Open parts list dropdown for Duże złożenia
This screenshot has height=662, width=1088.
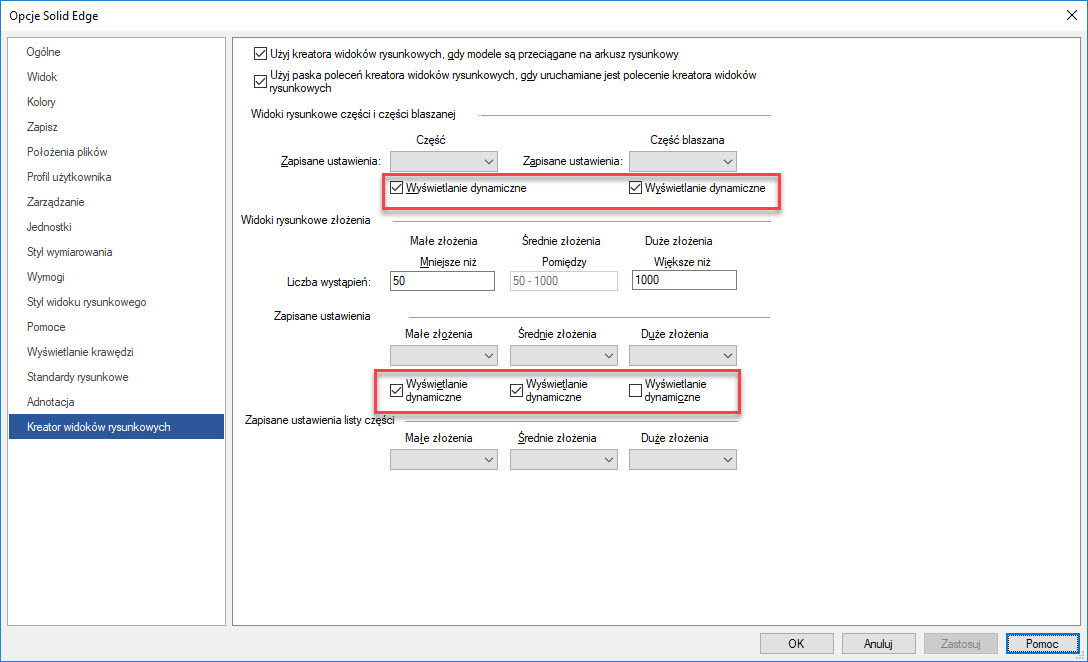pyautogui.click(x=683, y=459)
